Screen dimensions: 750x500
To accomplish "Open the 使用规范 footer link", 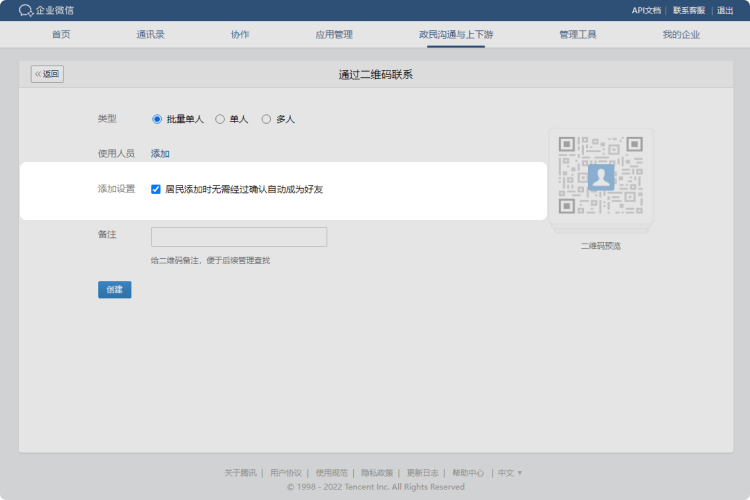I will click(x=331, y=473).
